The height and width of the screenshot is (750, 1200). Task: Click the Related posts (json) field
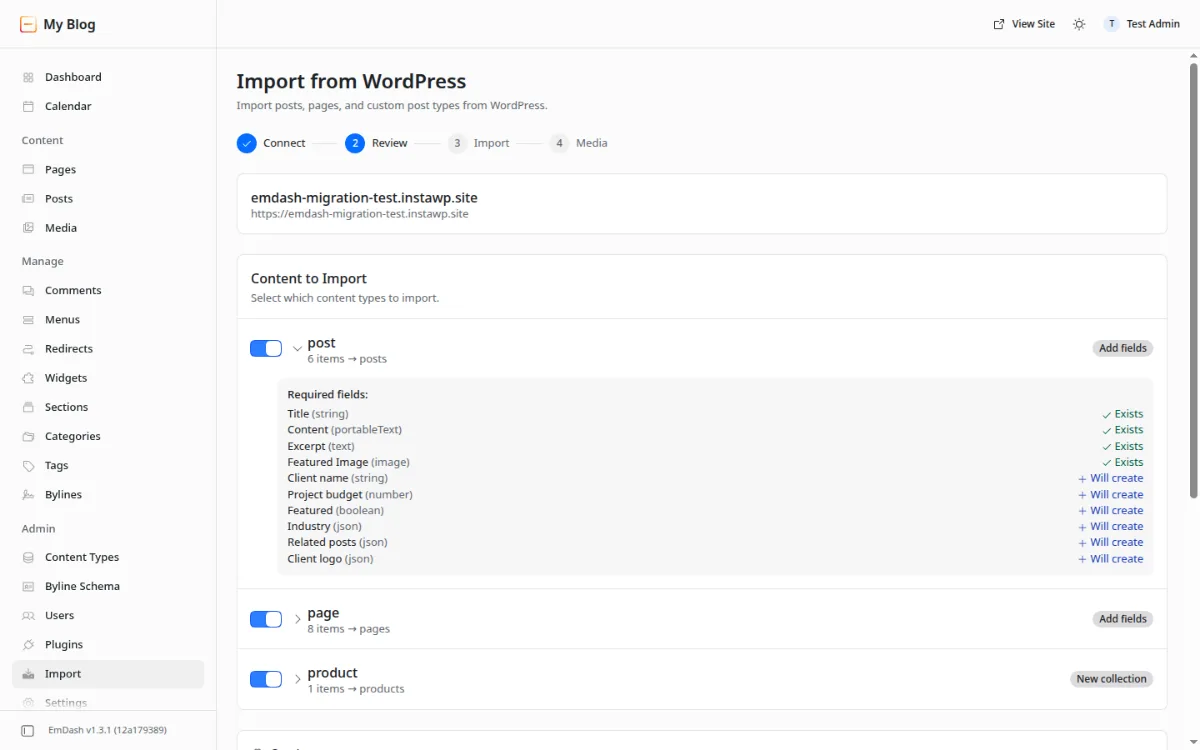pos(338,542)
